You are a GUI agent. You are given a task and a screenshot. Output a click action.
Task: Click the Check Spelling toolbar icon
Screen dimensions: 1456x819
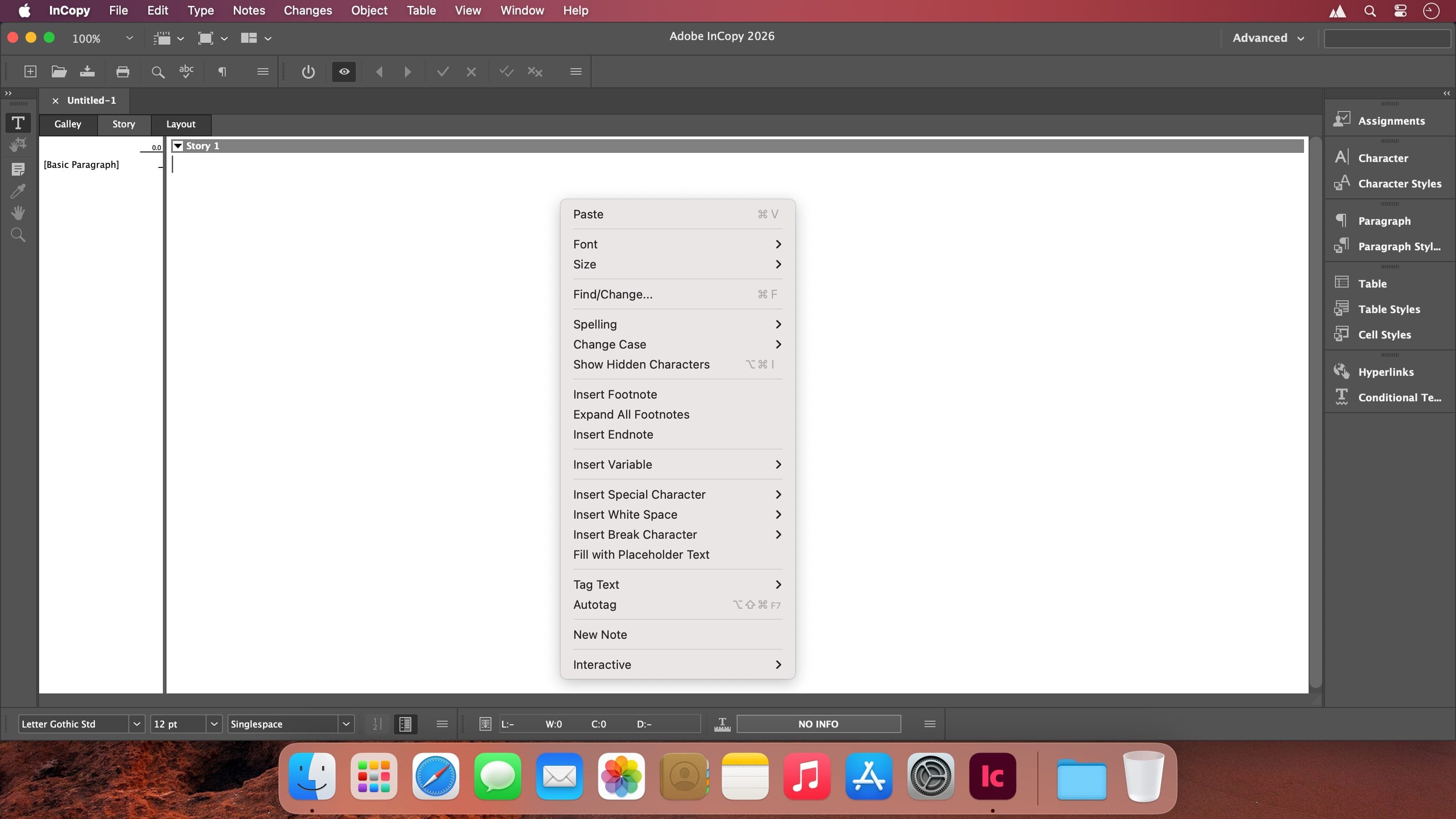pyautogui.click(x=186, y=72)
